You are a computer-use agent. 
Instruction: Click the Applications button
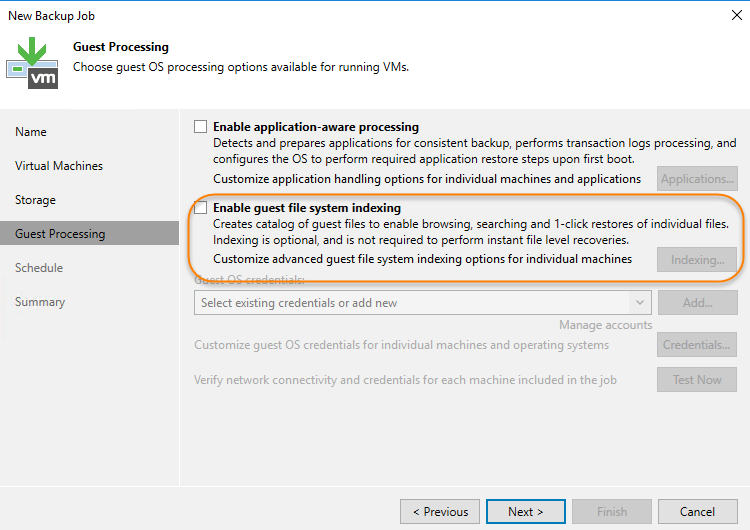pos(697,179)
